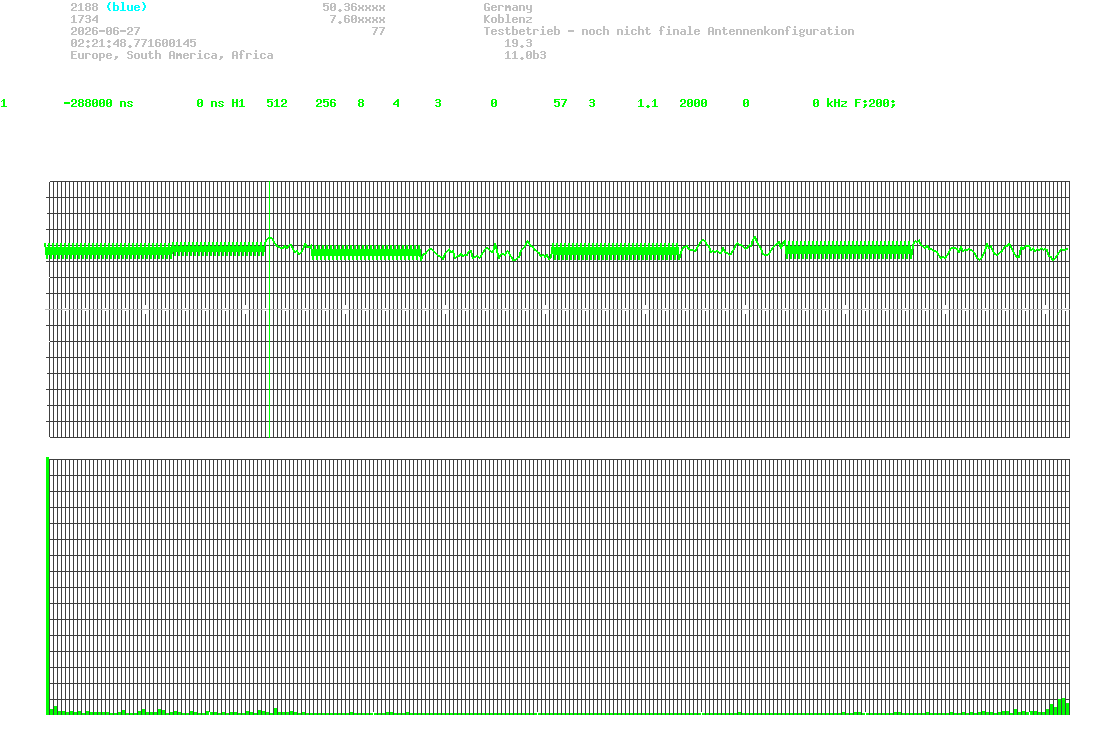
Task: Click the '1734' value
Action: (84, 19)
